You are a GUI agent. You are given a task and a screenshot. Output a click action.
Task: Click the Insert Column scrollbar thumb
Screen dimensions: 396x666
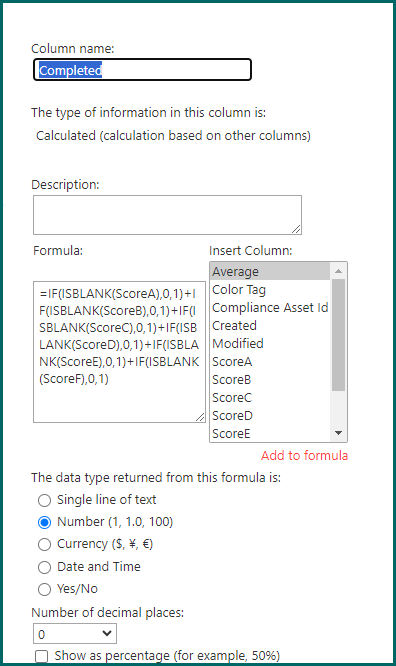pos(338,335)
